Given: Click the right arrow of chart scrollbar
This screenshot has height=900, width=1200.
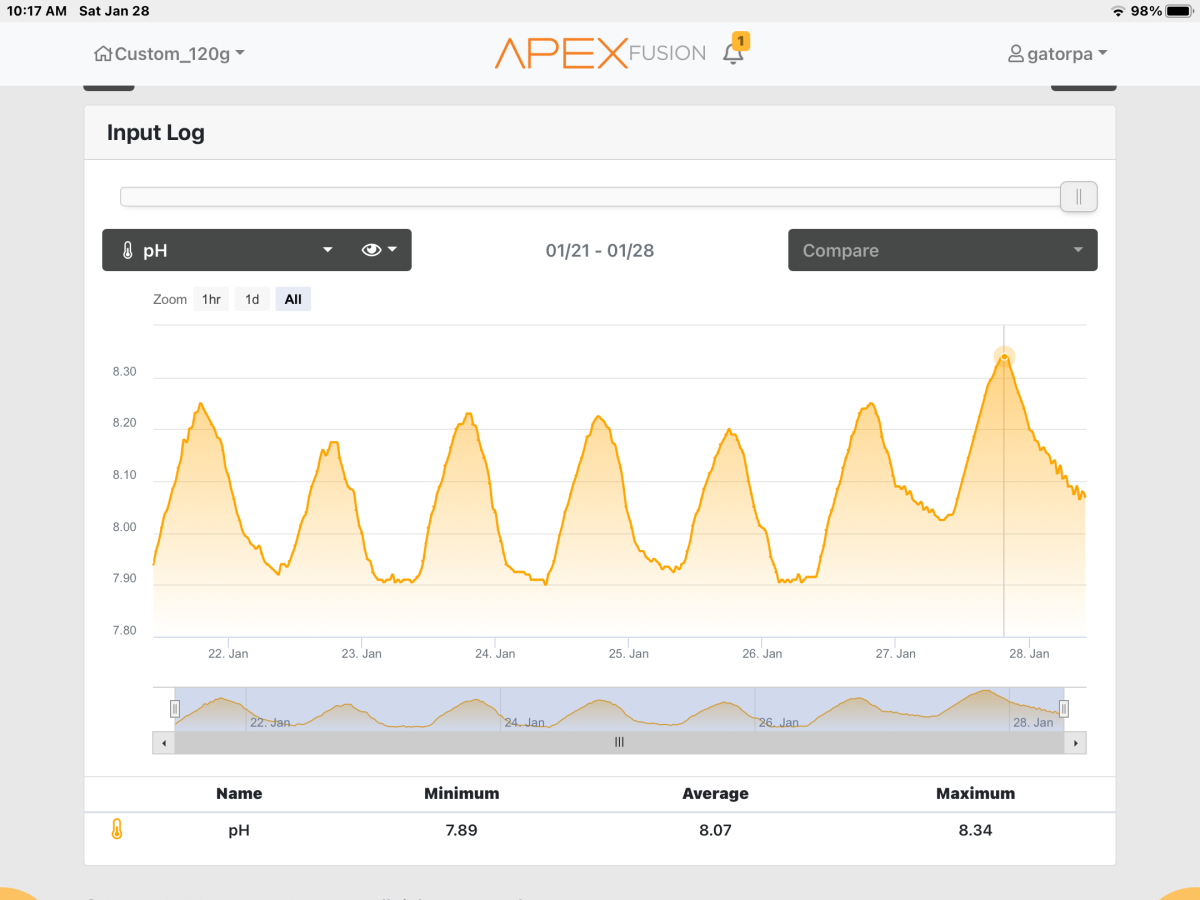Looking at the screenshot, I should tap(1076, 743).
